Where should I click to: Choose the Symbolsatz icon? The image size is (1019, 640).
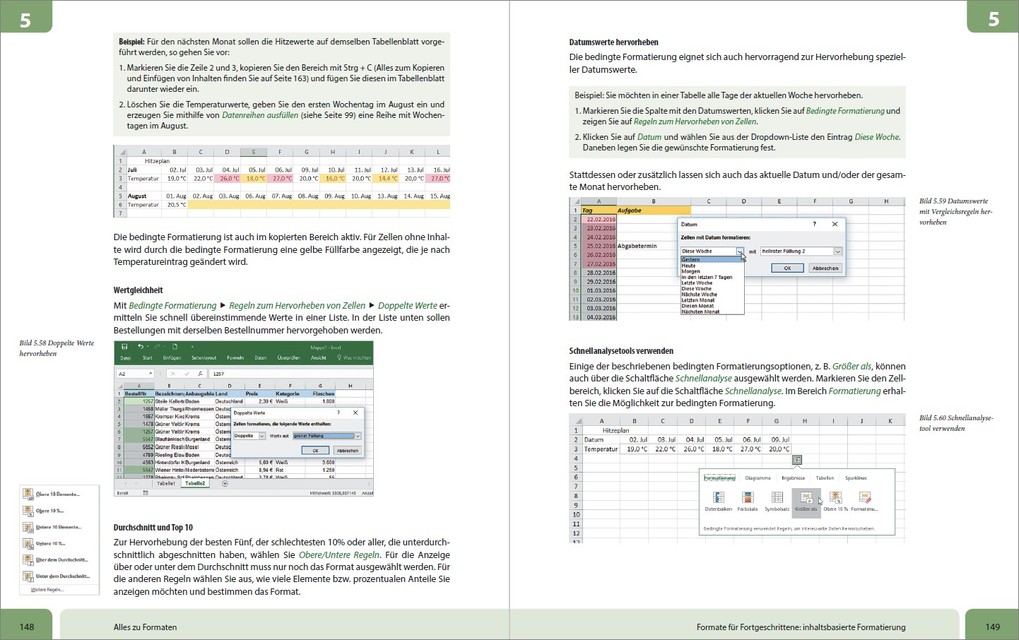777,498
